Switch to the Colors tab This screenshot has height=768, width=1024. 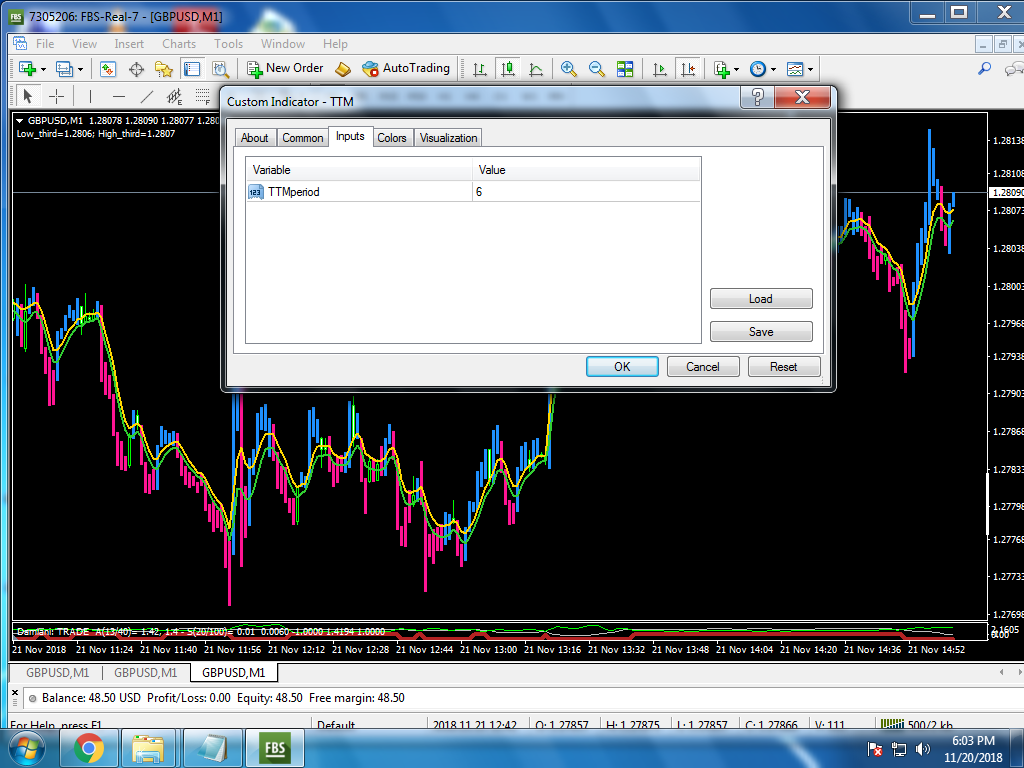click(392, 138)
